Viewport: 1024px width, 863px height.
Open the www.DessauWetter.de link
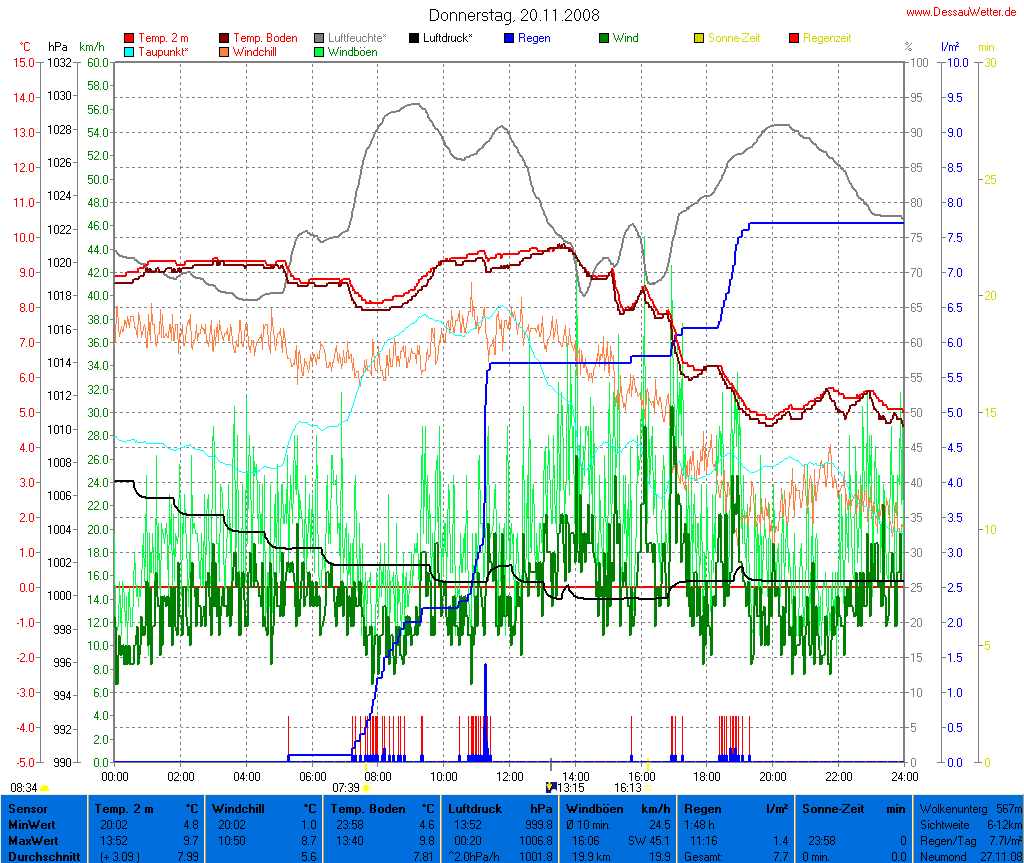961,12
